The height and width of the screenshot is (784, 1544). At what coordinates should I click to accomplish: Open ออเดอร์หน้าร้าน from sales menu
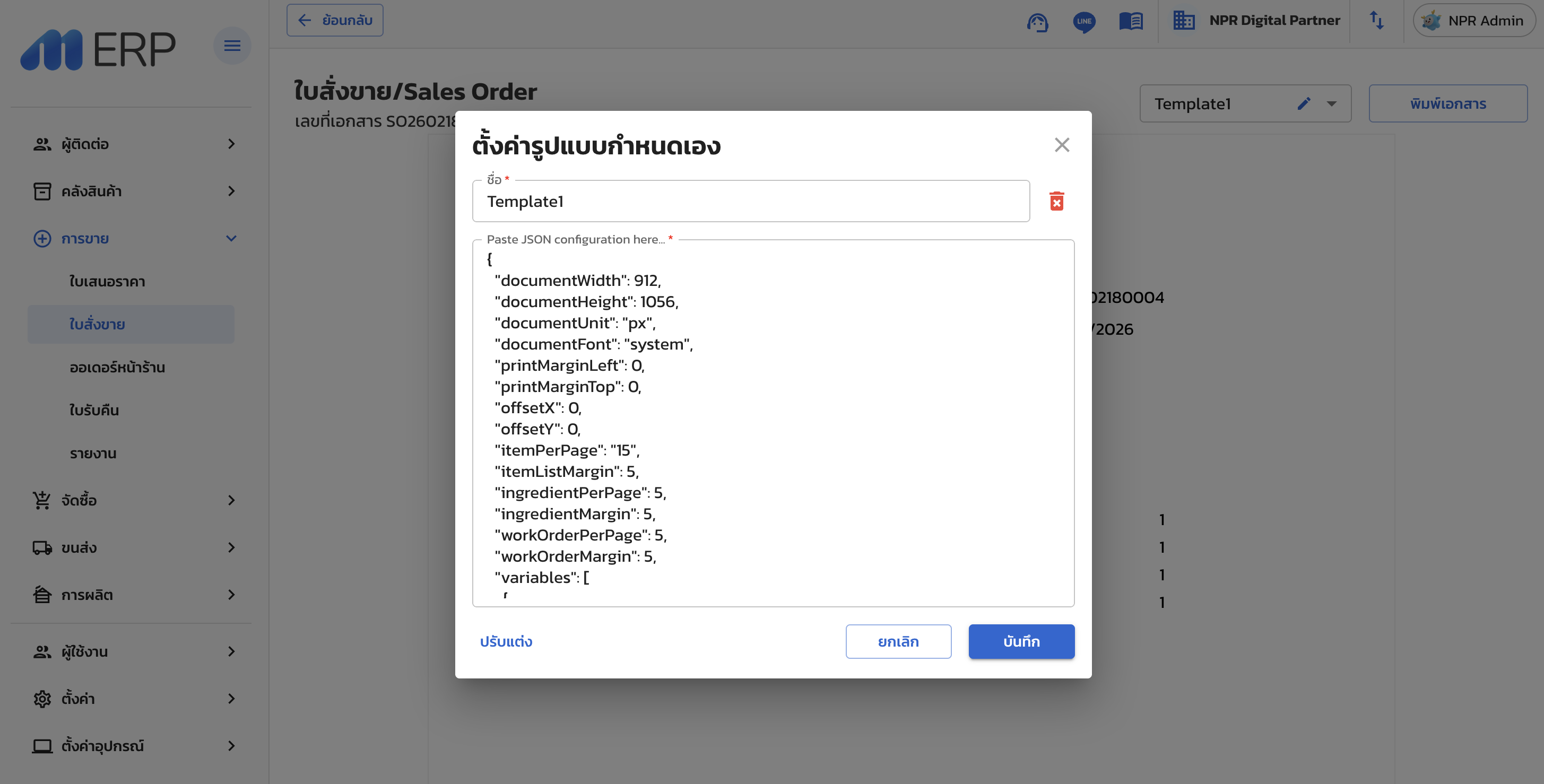coord(116,368)
